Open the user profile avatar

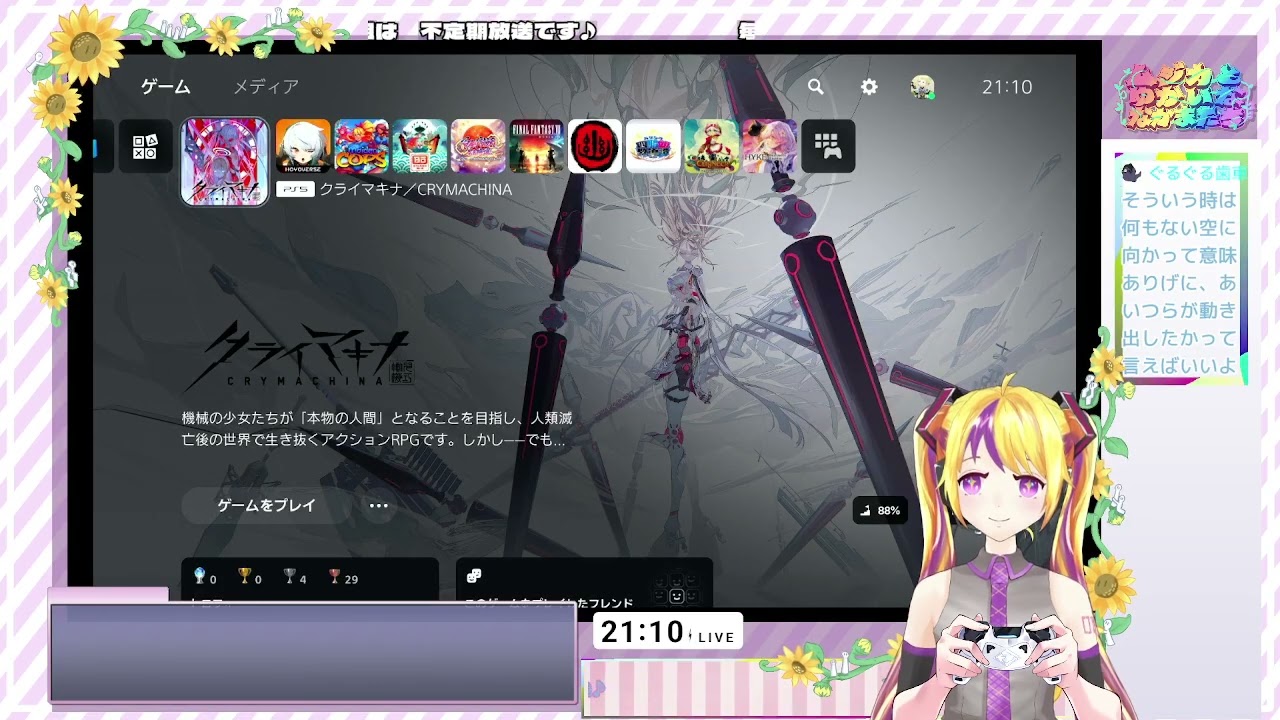click(x=922, y=87)
